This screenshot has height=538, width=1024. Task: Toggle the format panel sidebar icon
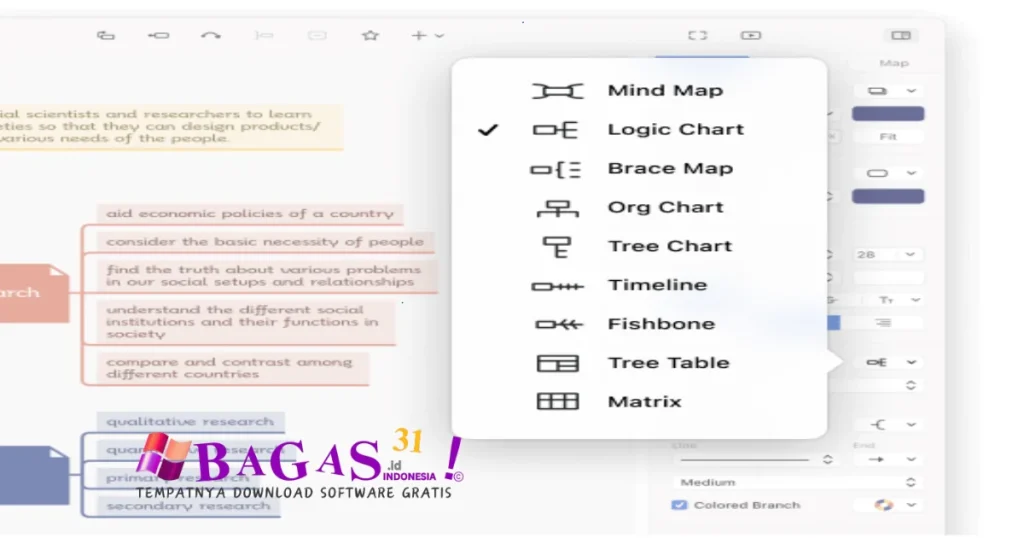[901, 35]
